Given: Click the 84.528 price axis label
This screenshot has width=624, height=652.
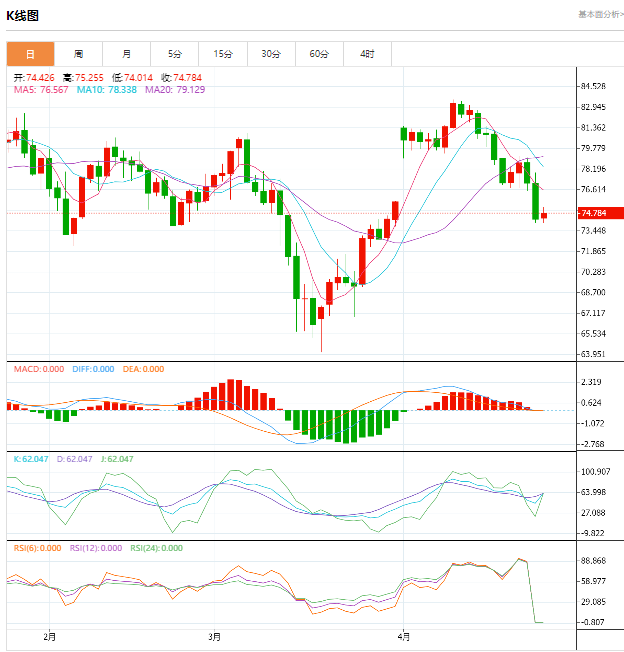Looking at the screenshot, I should point(593,86).
